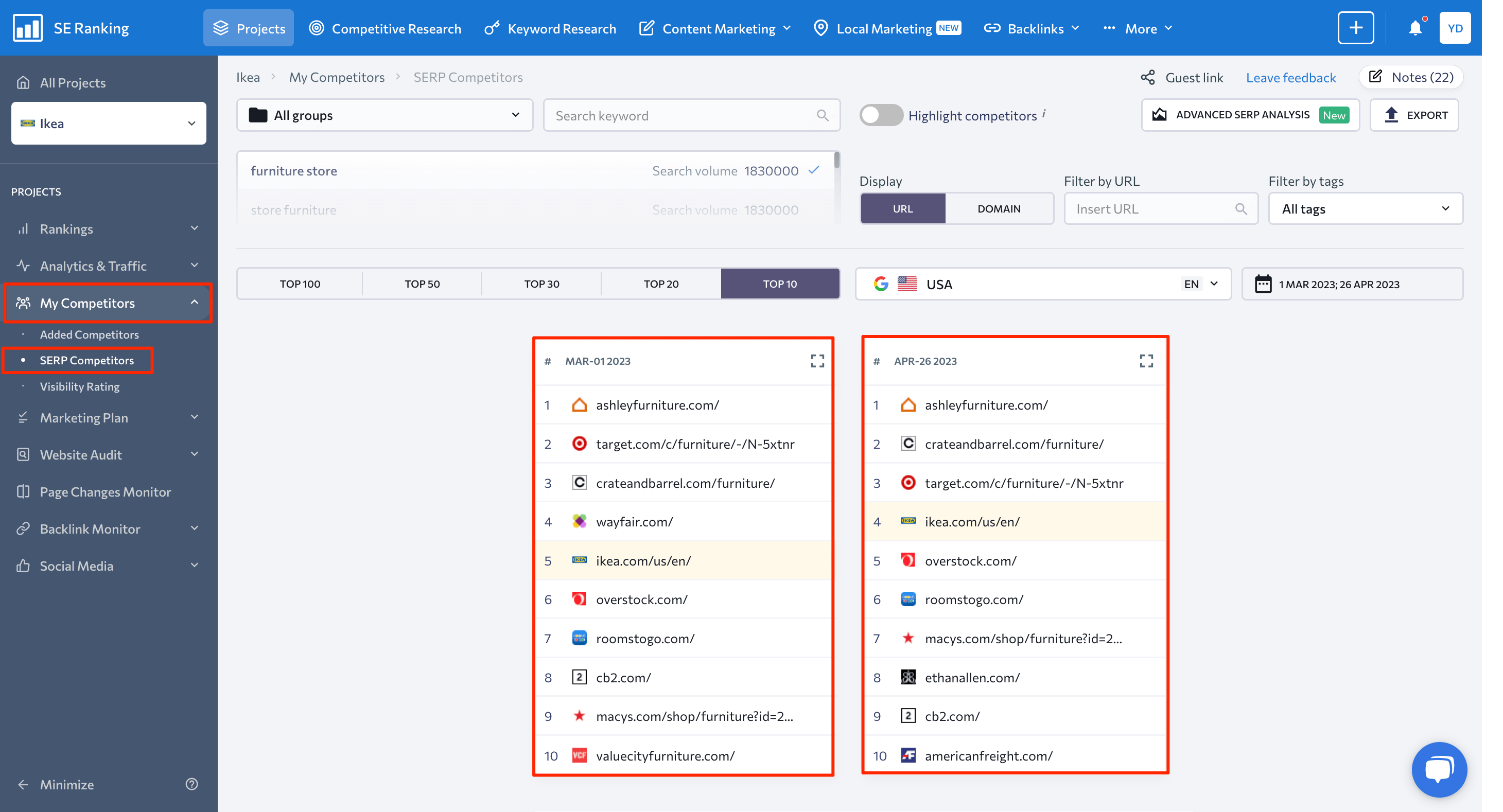Screen dimensions: 1503x812
Task: Select the furniture store keyword checkmark
Action: point(814,170)
